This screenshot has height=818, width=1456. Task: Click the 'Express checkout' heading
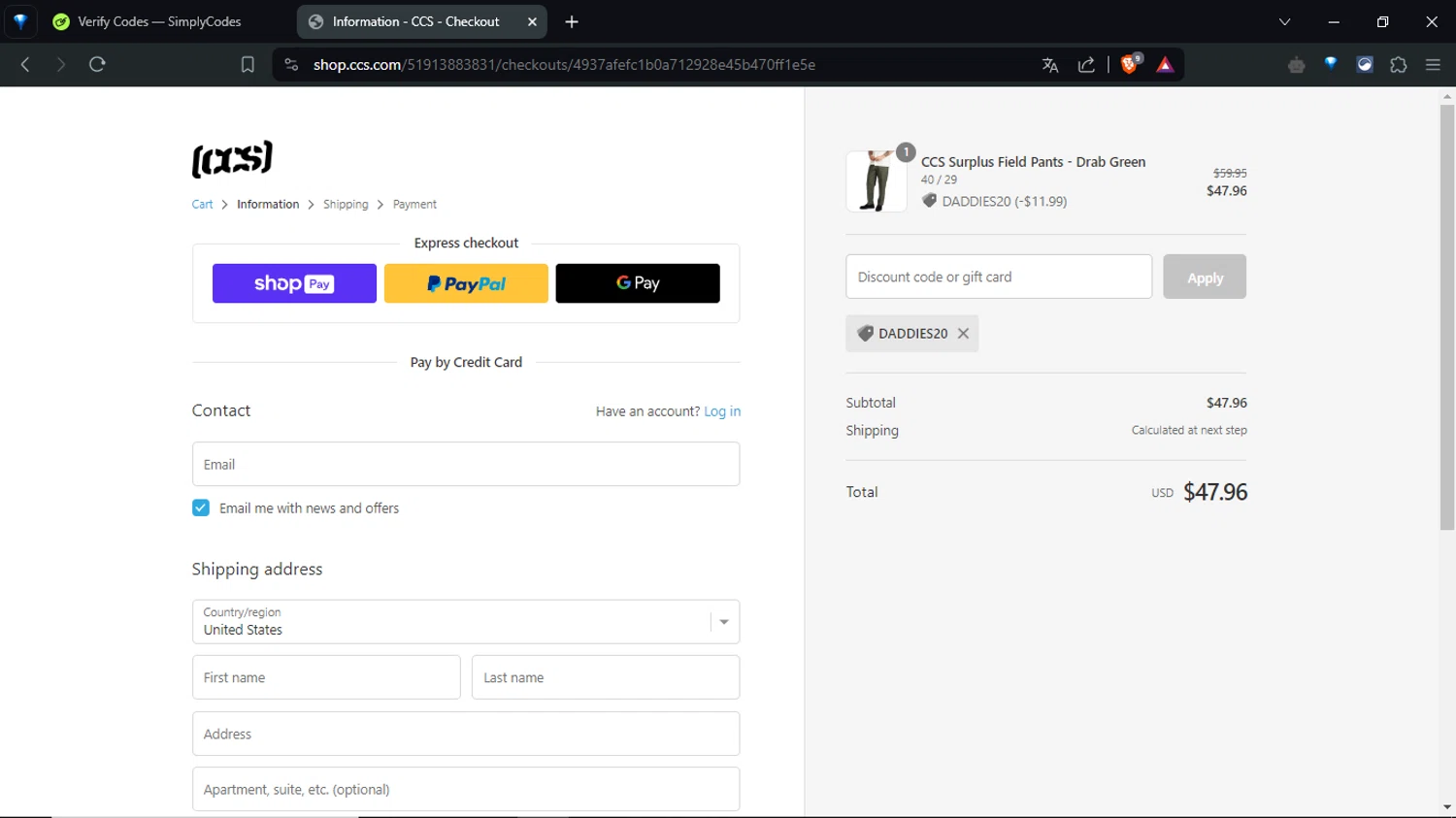click(x=466, y=243)
